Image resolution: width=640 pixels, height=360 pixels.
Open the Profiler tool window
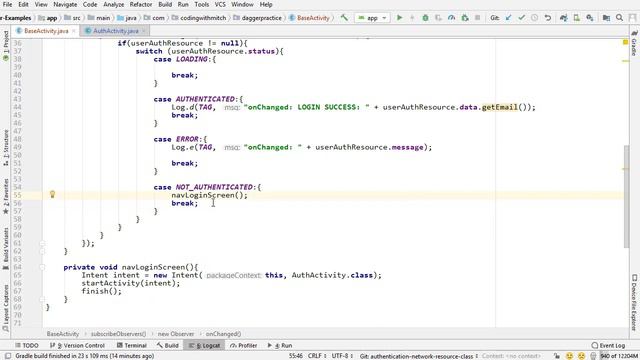tap(244, 345)
